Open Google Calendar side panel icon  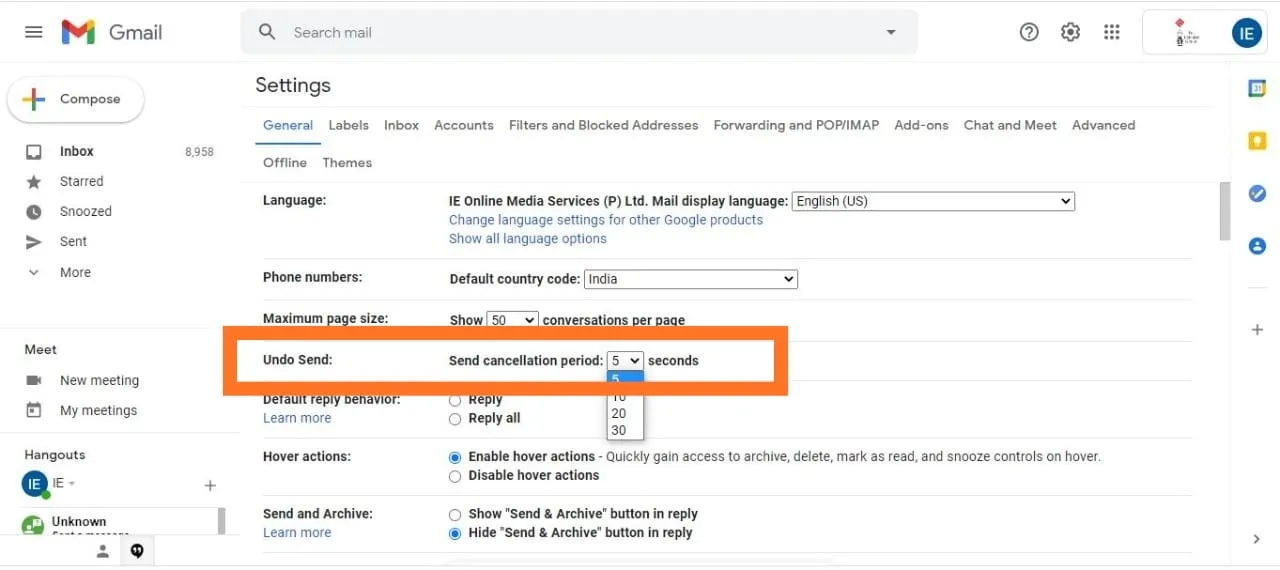pyautogui.click(x=1257, y=89)
